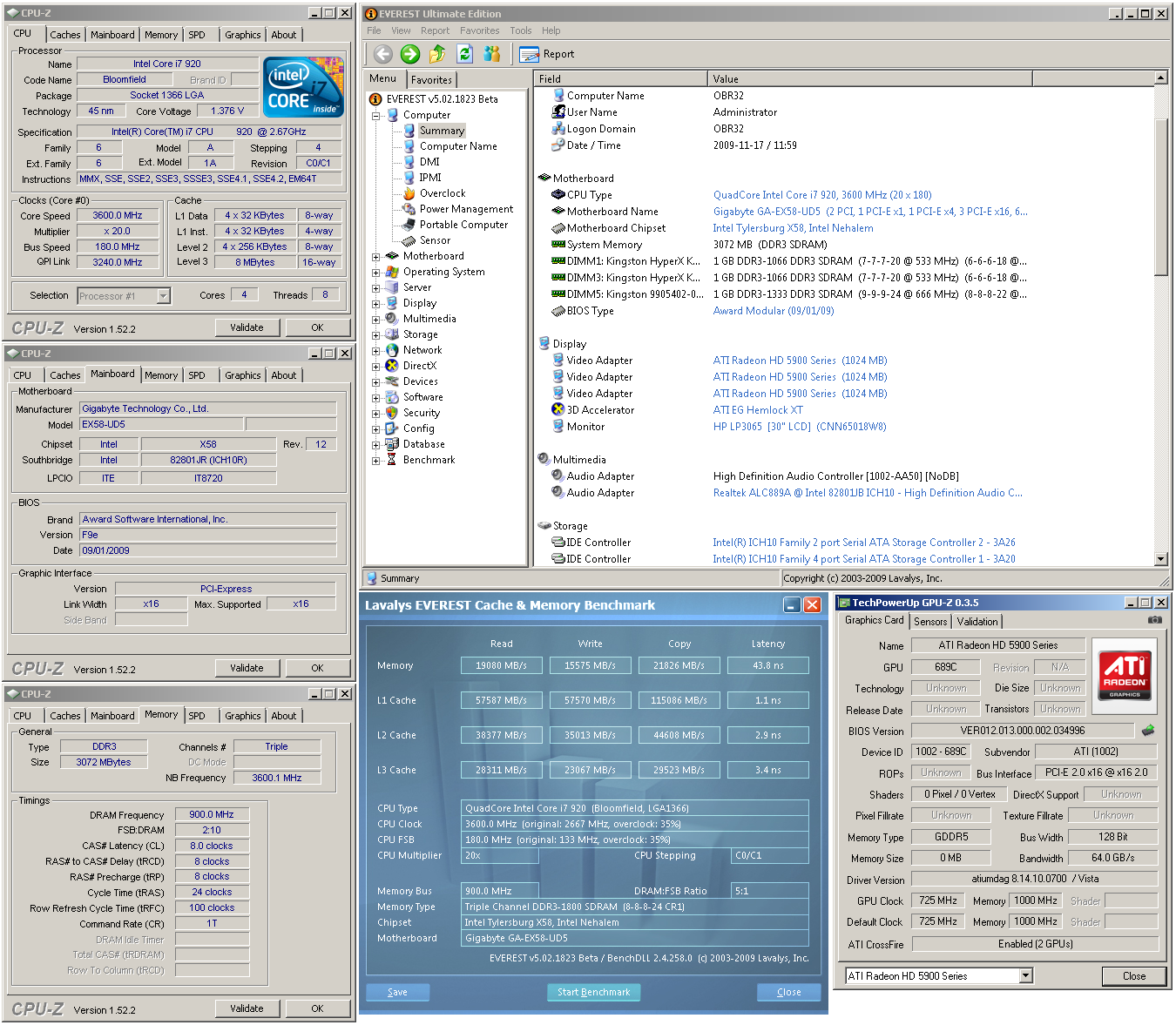Click the report scrollbar up arrow
This screenshot has height=1025, width=1176.
pyautogui.click(x=1160, y=78)
